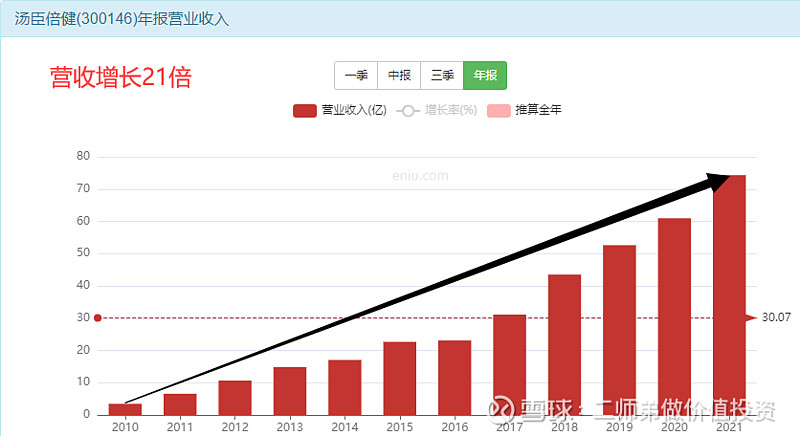Click the 2012 revenue bar
800x436 pixels.
point(235,397)
